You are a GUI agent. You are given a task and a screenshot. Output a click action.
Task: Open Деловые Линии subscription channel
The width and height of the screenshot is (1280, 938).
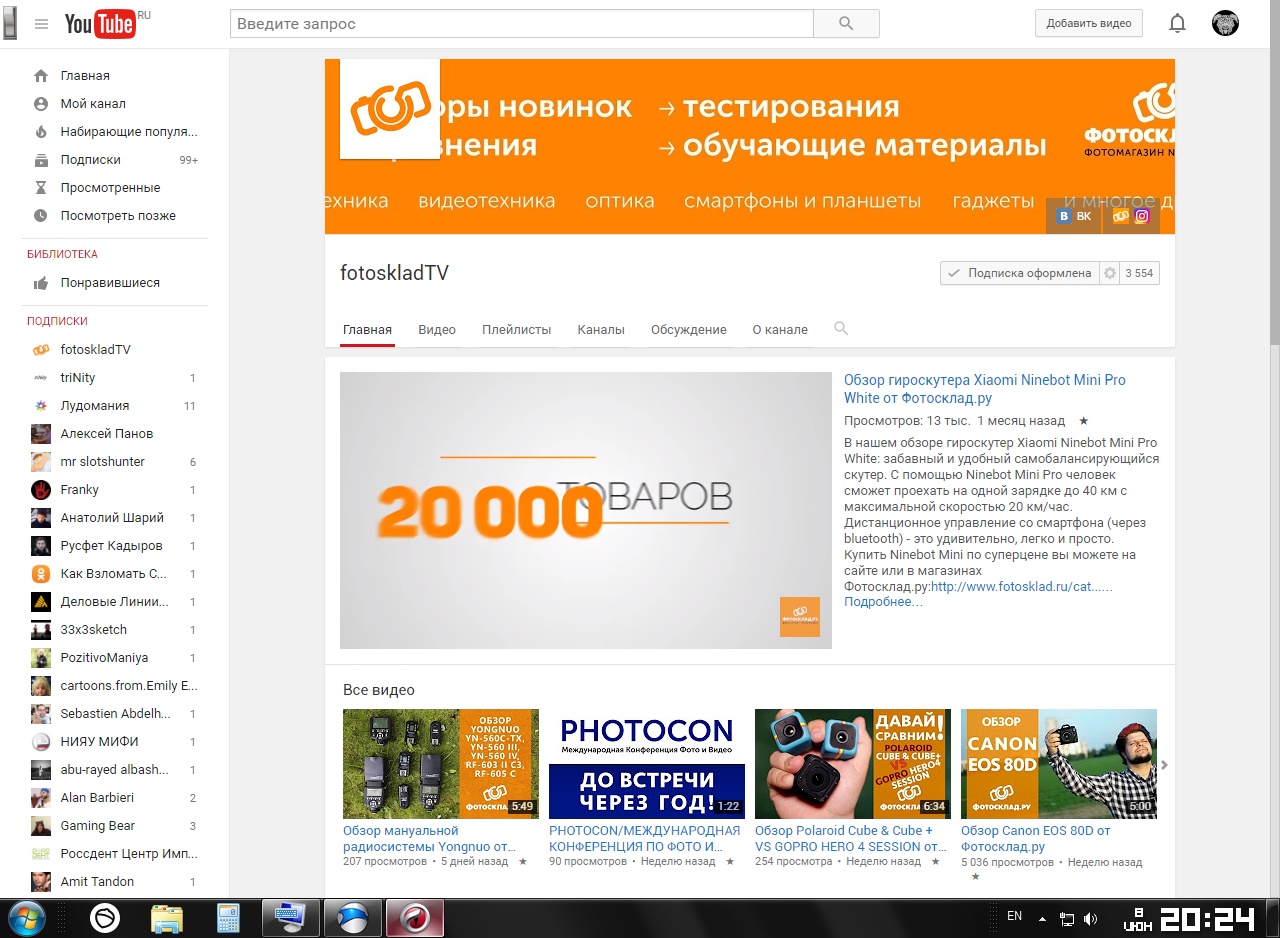115,602
